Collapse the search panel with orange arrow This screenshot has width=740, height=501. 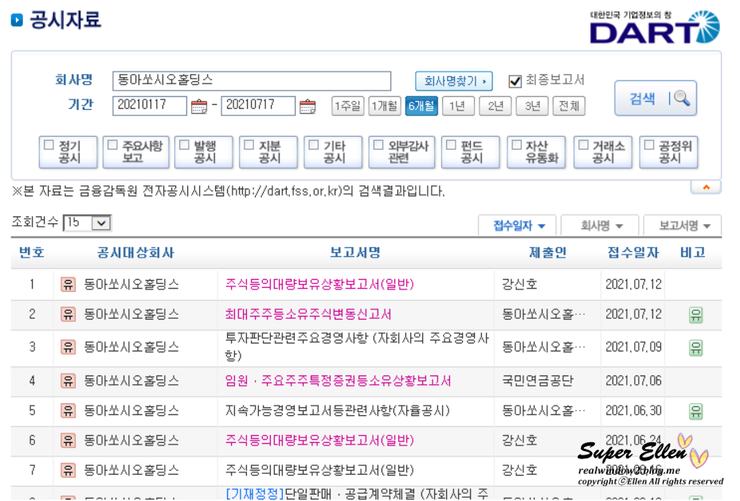(x=706, y=187)
